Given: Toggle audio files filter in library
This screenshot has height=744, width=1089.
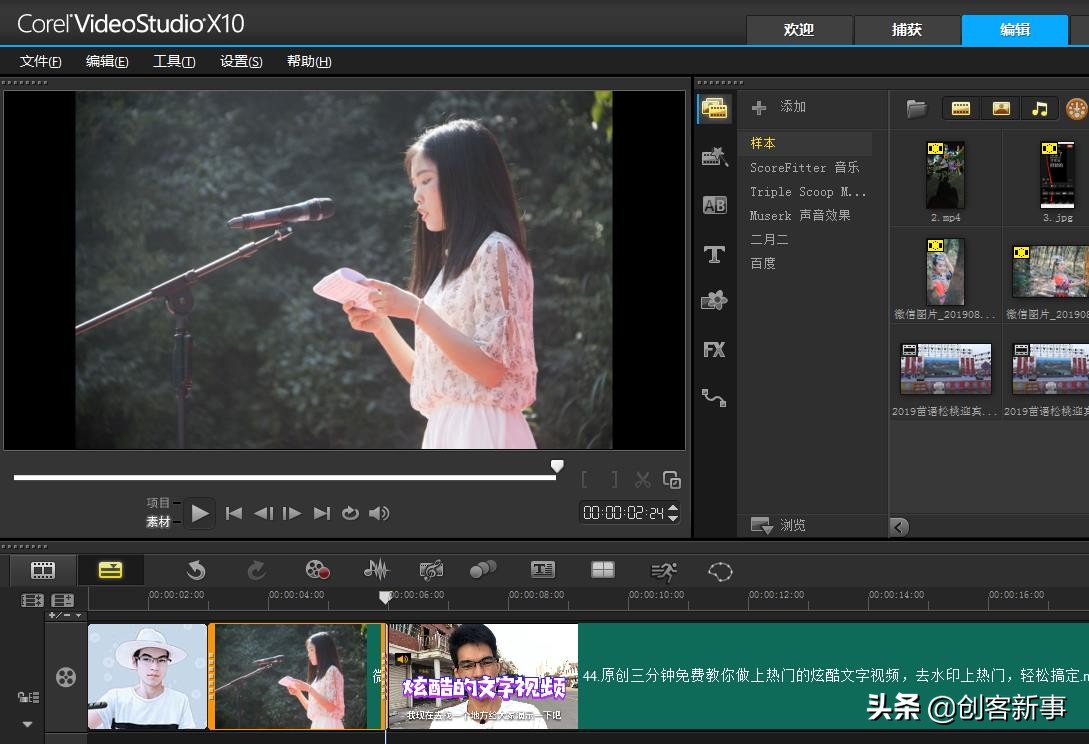Looking at the screenshot, I should pos(1040,108).
